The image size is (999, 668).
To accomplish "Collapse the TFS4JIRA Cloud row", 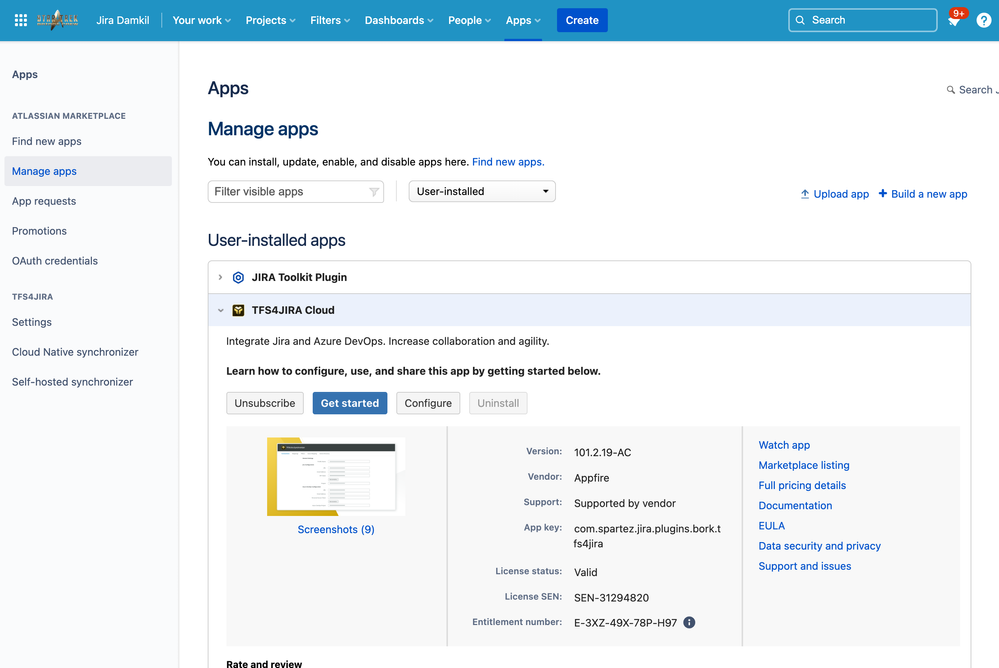I will (220, 310).
